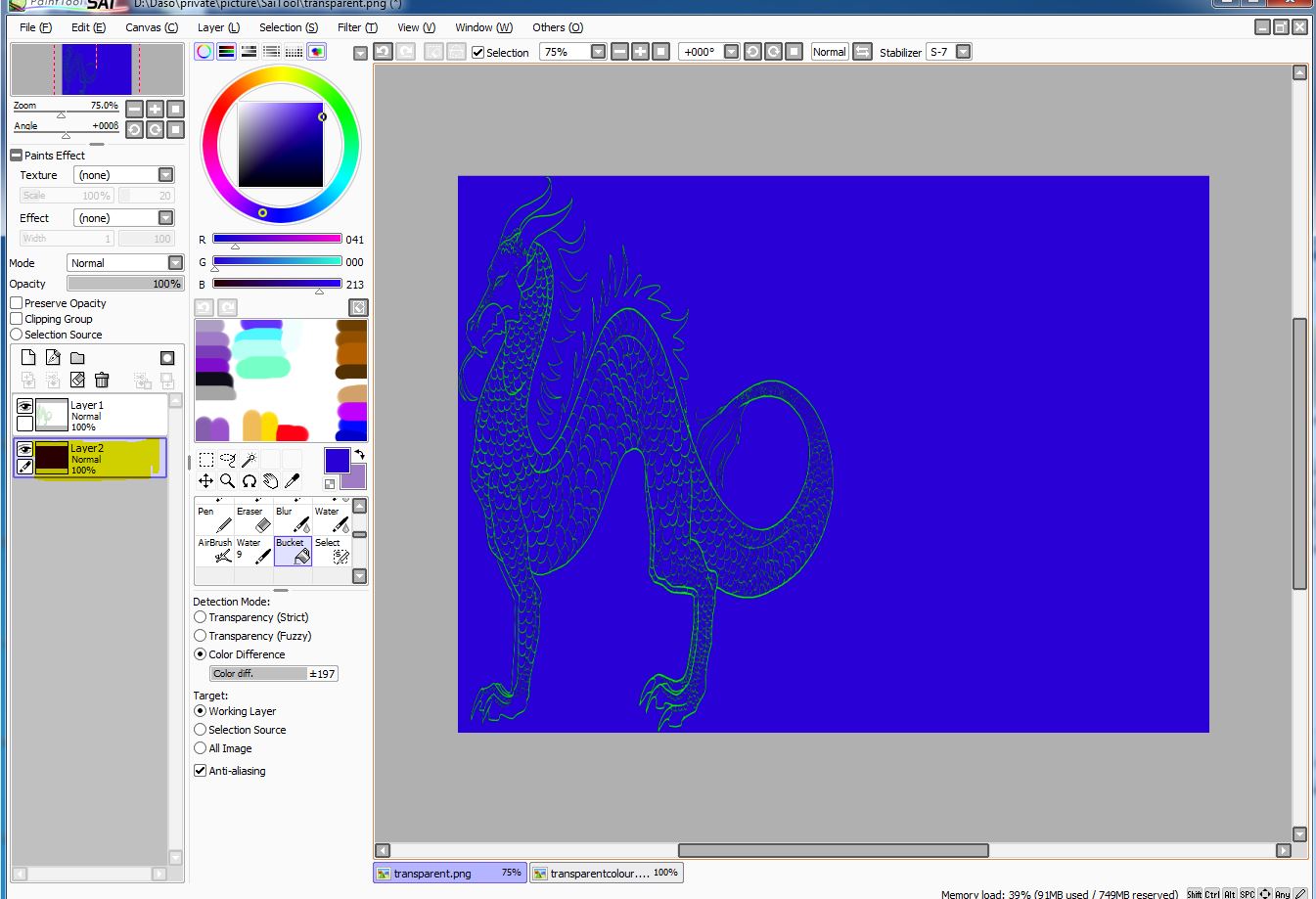Create a new layer folder

click(77, 358)
